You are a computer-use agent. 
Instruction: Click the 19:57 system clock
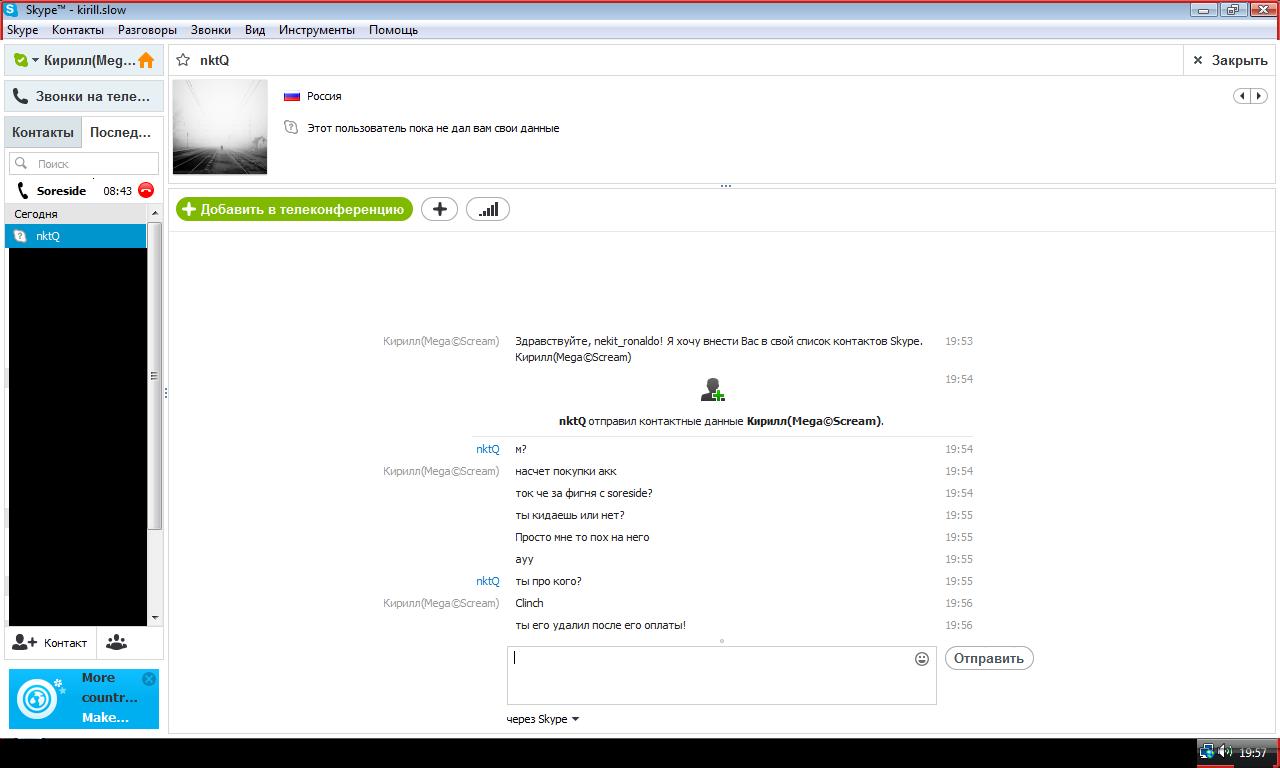coord(1253,753)
